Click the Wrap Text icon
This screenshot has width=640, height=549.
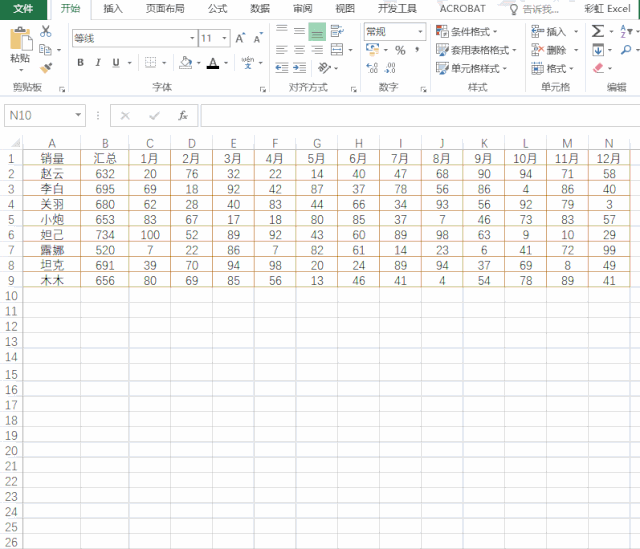[337, 31]
